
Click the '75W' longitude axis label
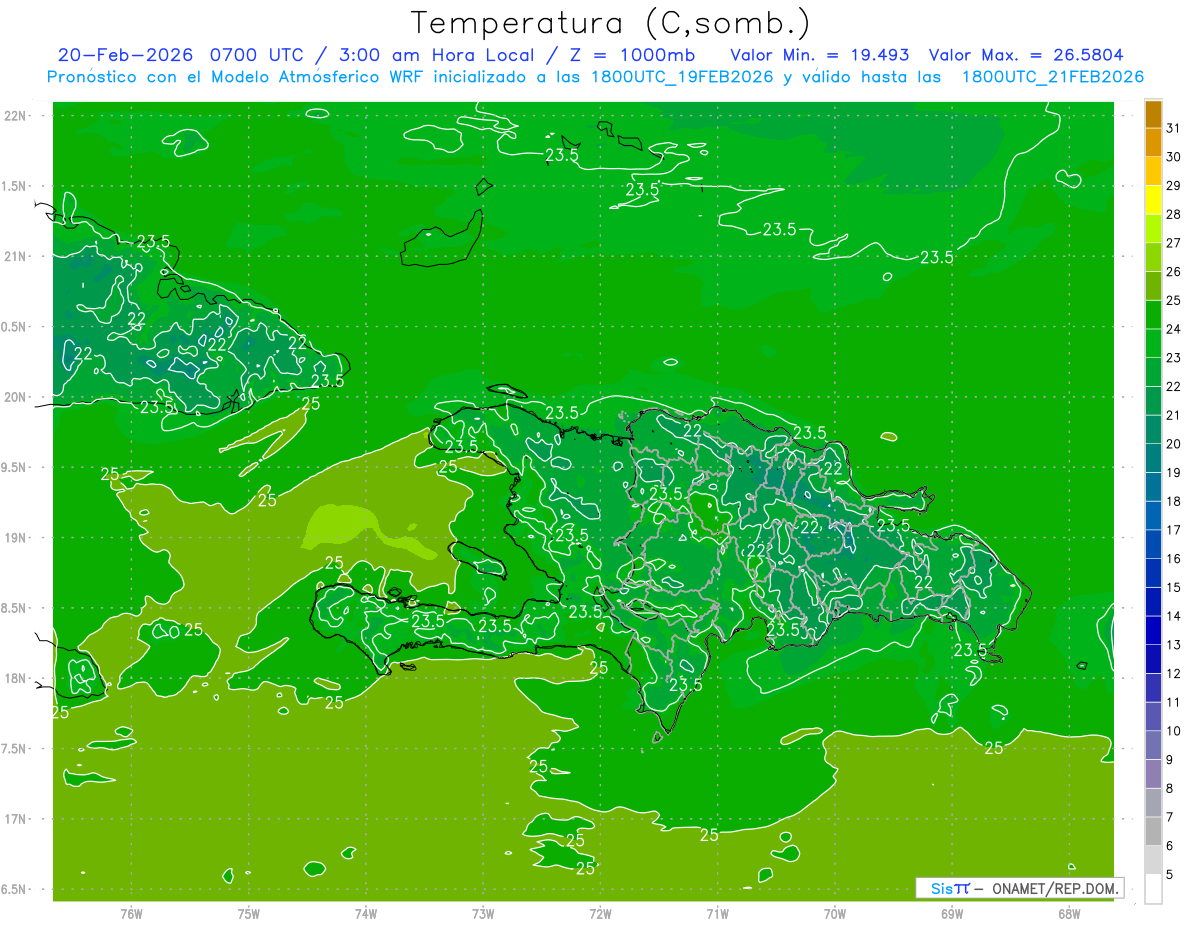pos(249,914)
